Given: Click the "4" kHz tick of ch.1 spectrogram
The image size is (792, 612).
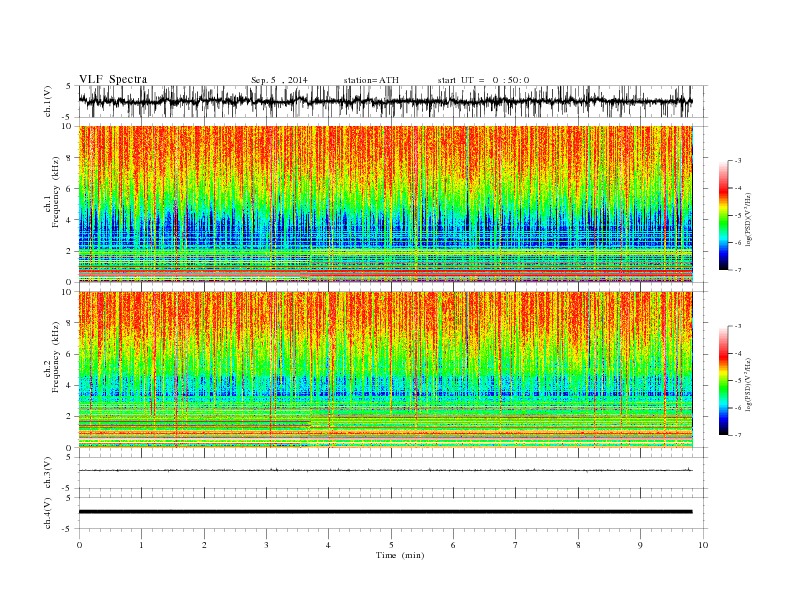Looking at the screenshot, I should click(x=70, y=220).
